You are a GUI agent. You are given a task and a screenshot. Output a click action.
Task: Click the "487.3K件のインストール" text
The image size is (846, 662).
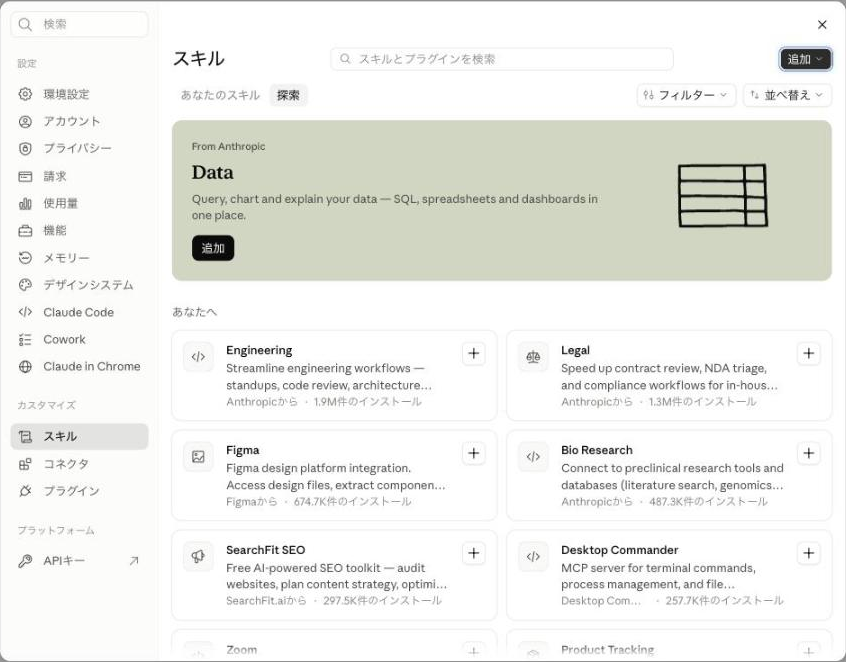pos(708,502)
